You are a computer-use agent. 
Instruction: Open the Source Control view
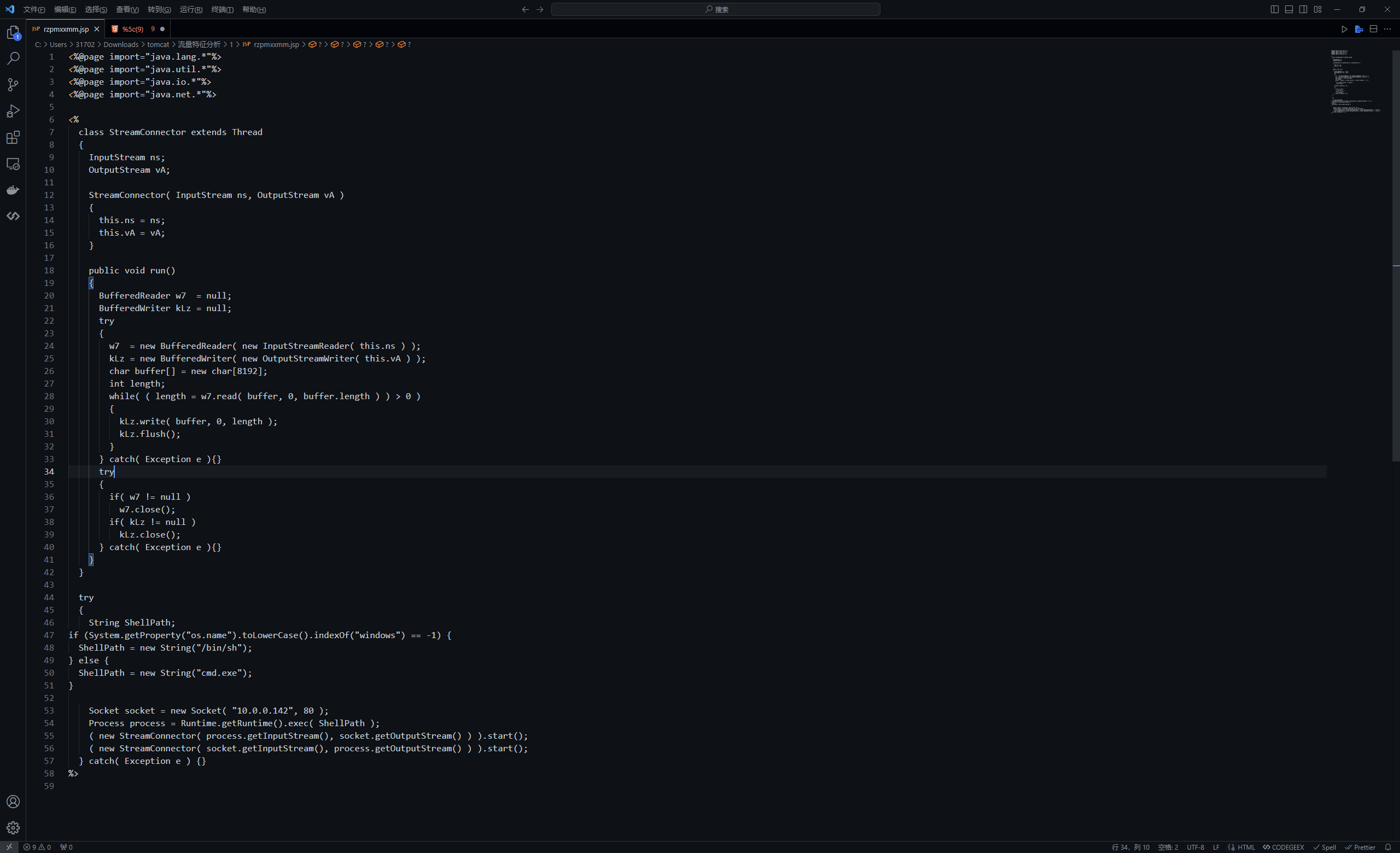click(x=13, y=85)
